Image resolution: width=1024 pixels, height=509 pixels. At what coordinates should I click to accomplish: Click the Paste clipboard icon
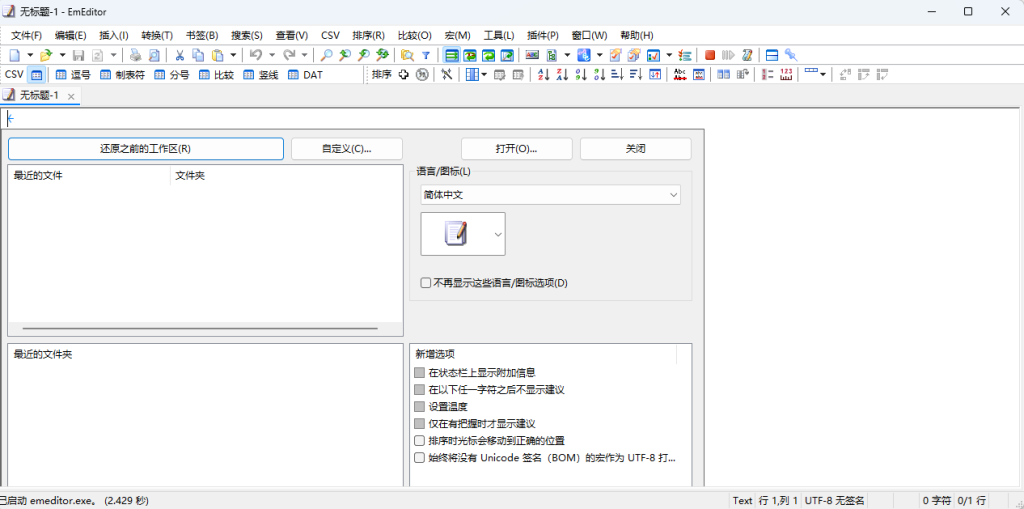click(218, 55)
